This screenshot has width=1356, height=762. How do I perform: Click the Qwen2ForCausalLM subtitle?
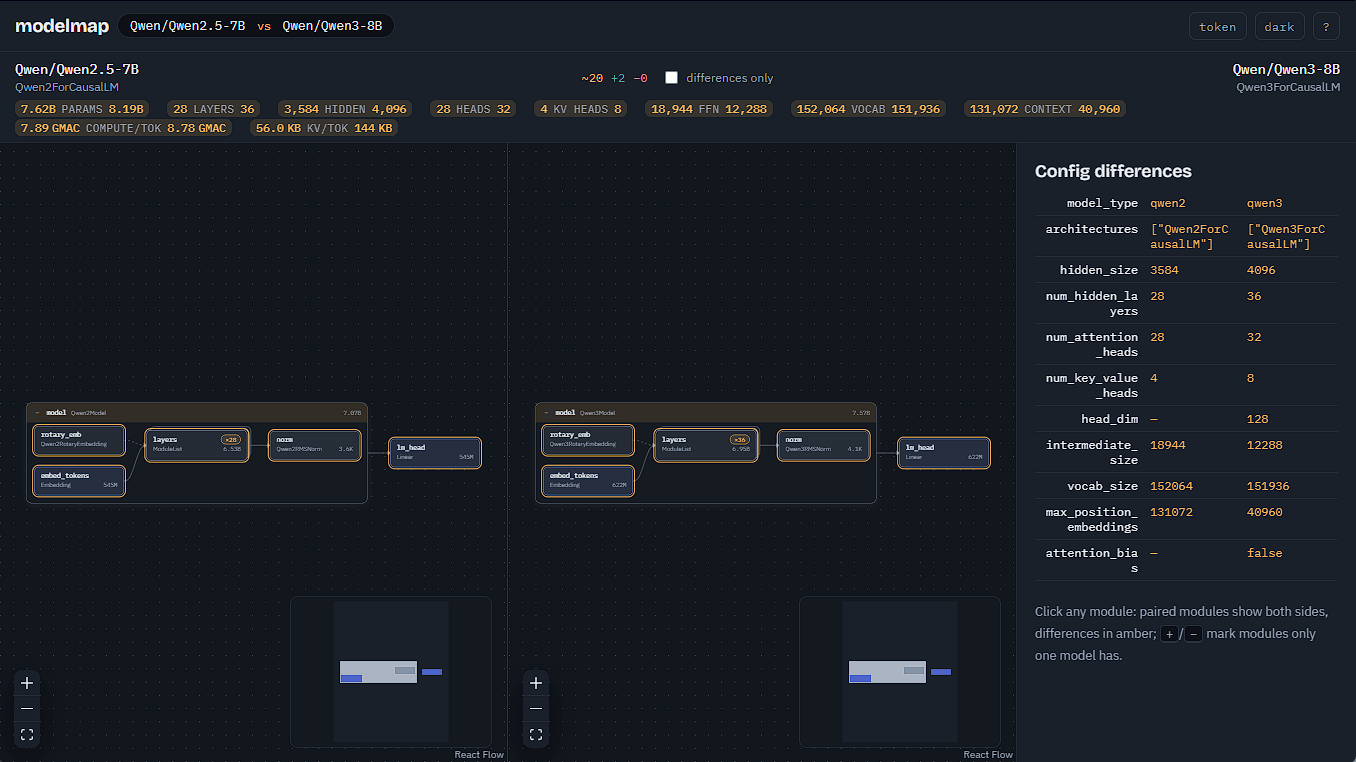[x=67, y=87]
